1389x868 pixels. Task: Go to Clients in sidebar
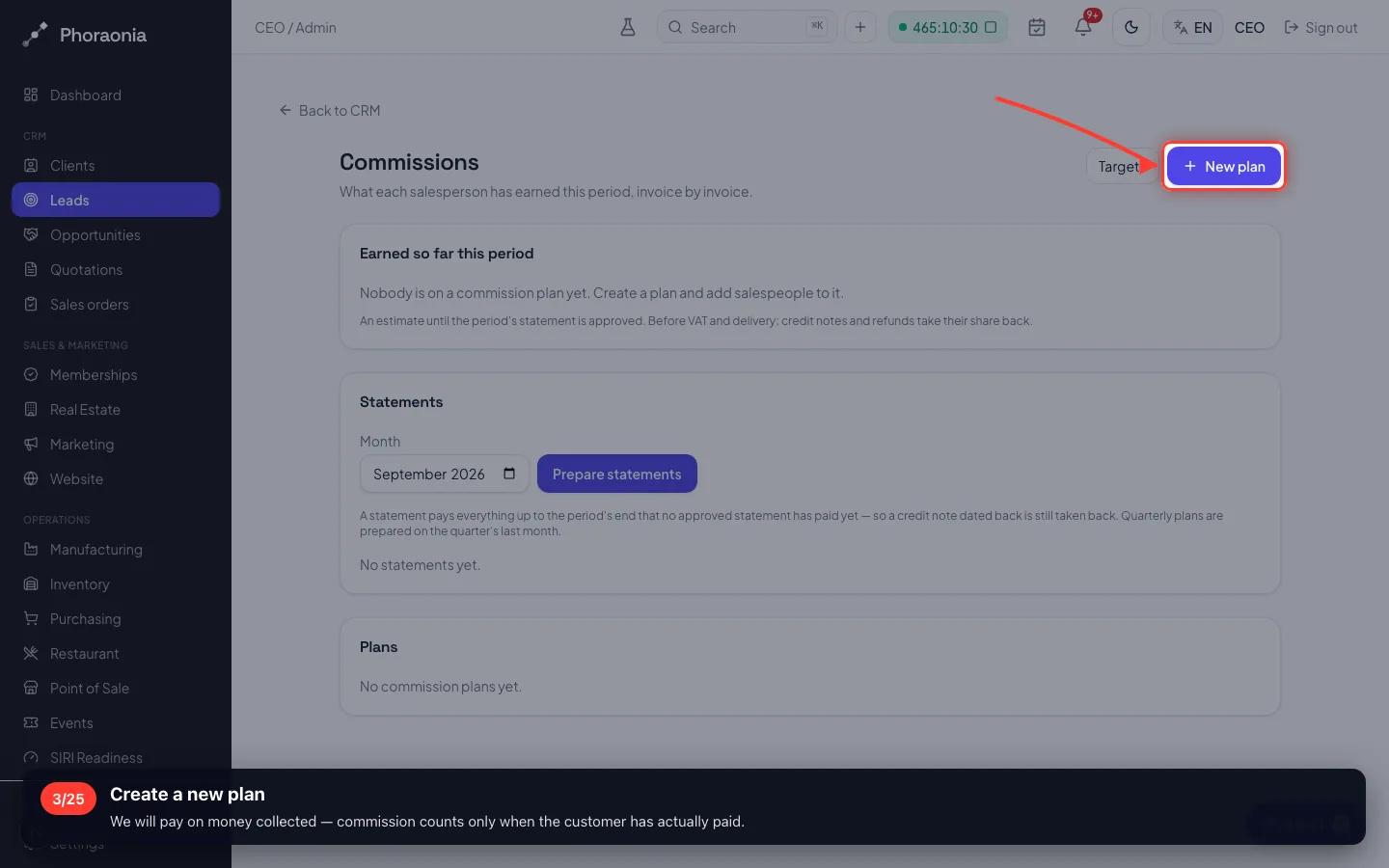(116, 166)
